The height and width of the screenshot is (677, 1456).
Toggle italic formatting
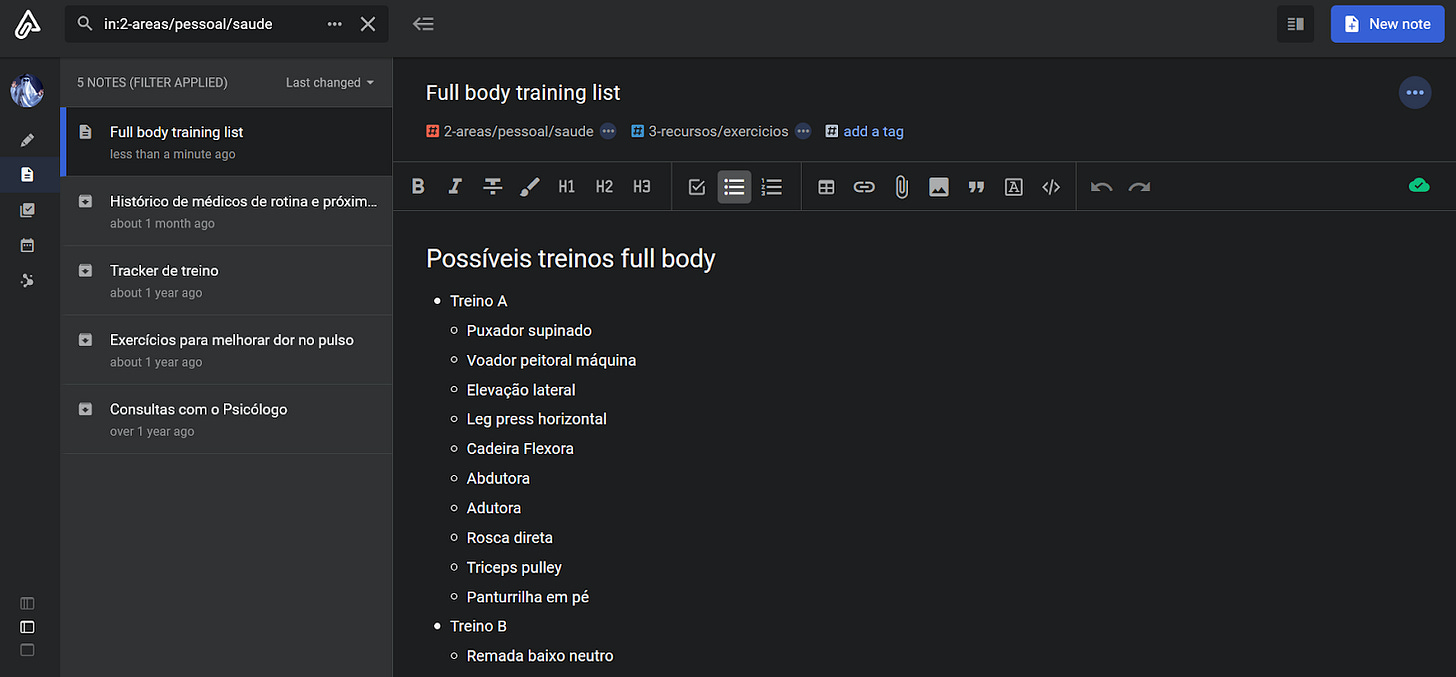pyautogui.click(x=455, y=186)
